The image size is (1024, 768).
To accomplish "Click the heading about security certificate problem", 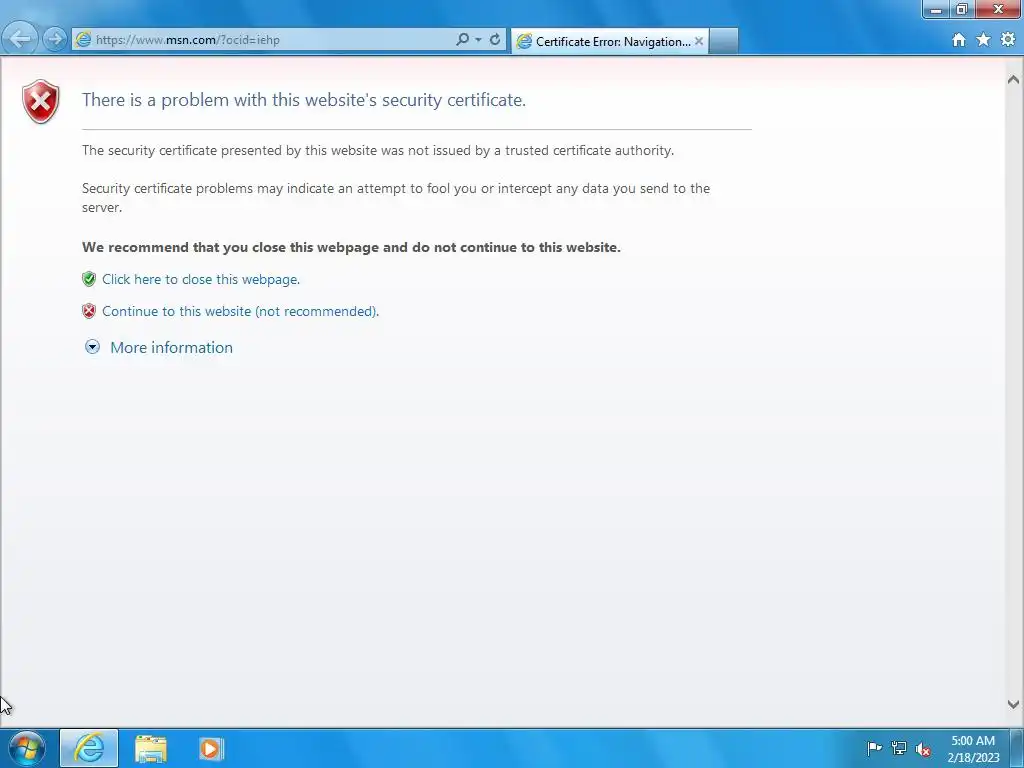I will click(304, 100).
